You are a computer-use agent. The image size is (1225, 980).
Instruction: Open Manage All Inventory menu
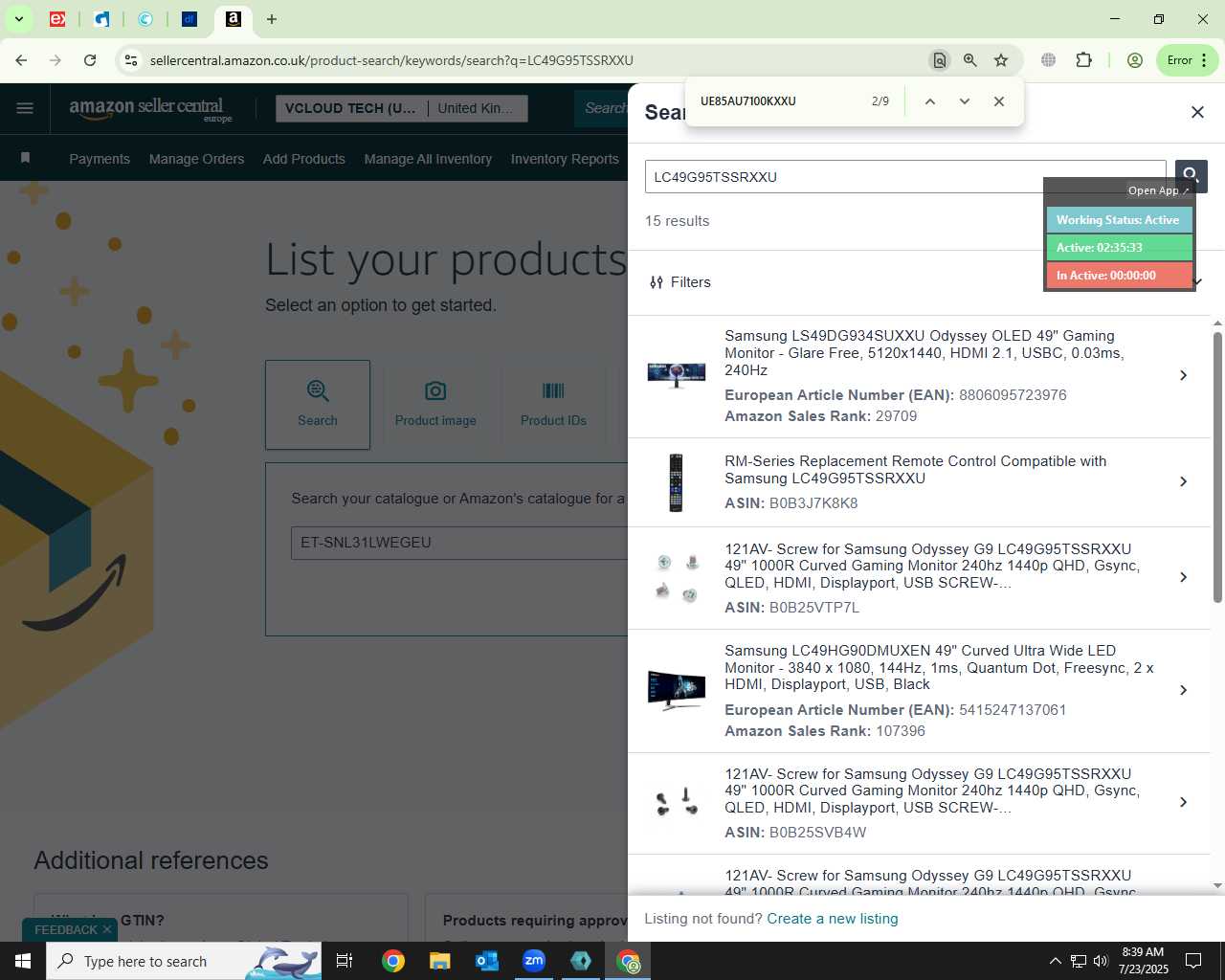pyautogui.click(x=428, y=159)
